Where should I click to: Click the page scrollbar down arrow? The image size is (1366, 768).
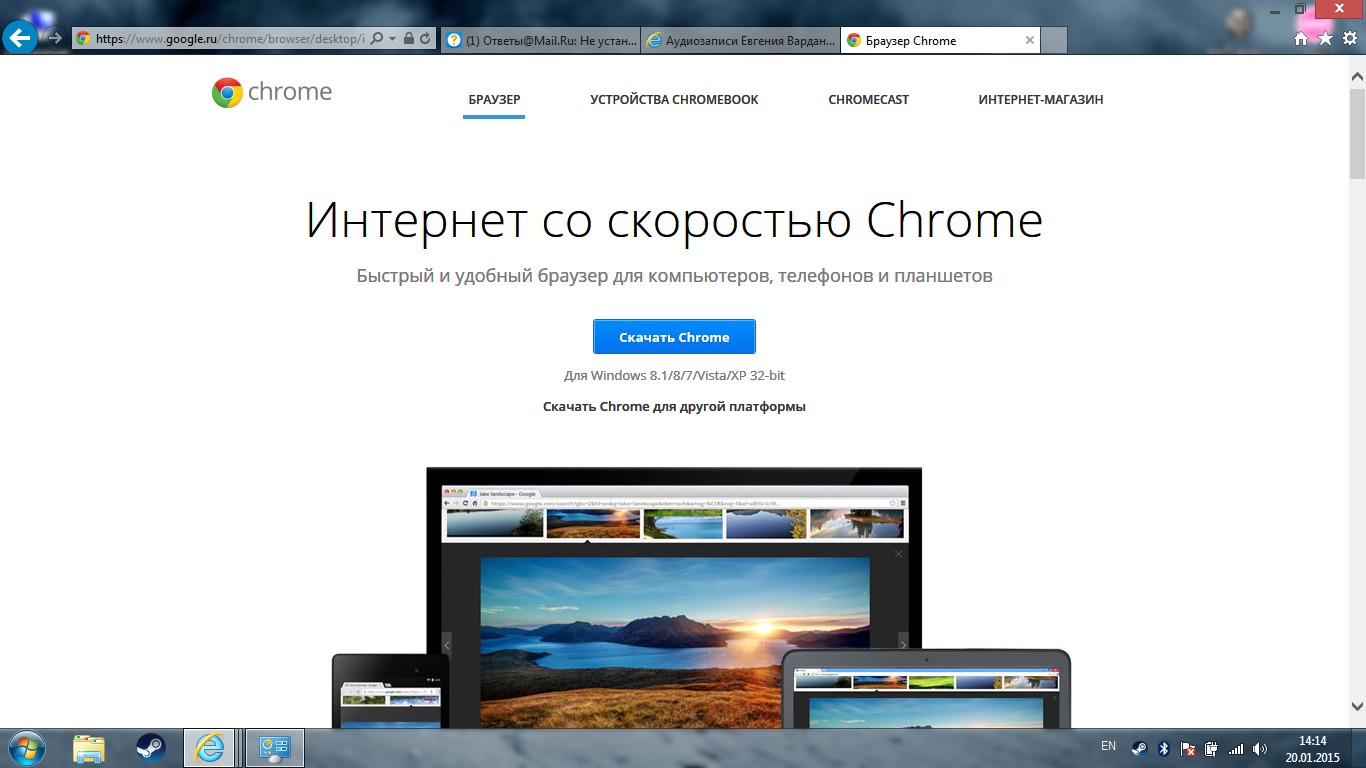pos(1357,707)
